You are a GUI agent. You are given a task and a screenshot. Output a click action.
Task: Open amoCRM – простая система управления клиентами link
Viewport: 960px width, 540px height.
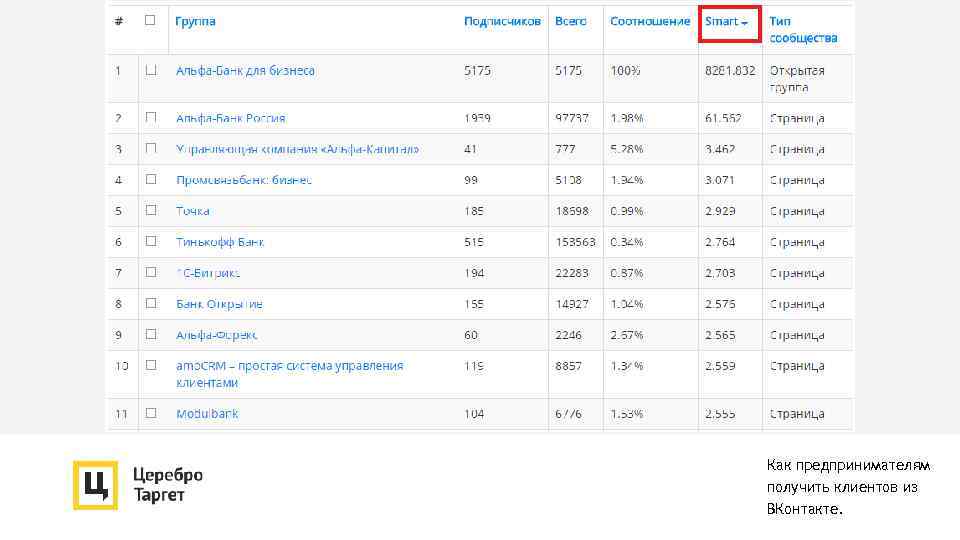pyautogui.click(x=290, y=374)
